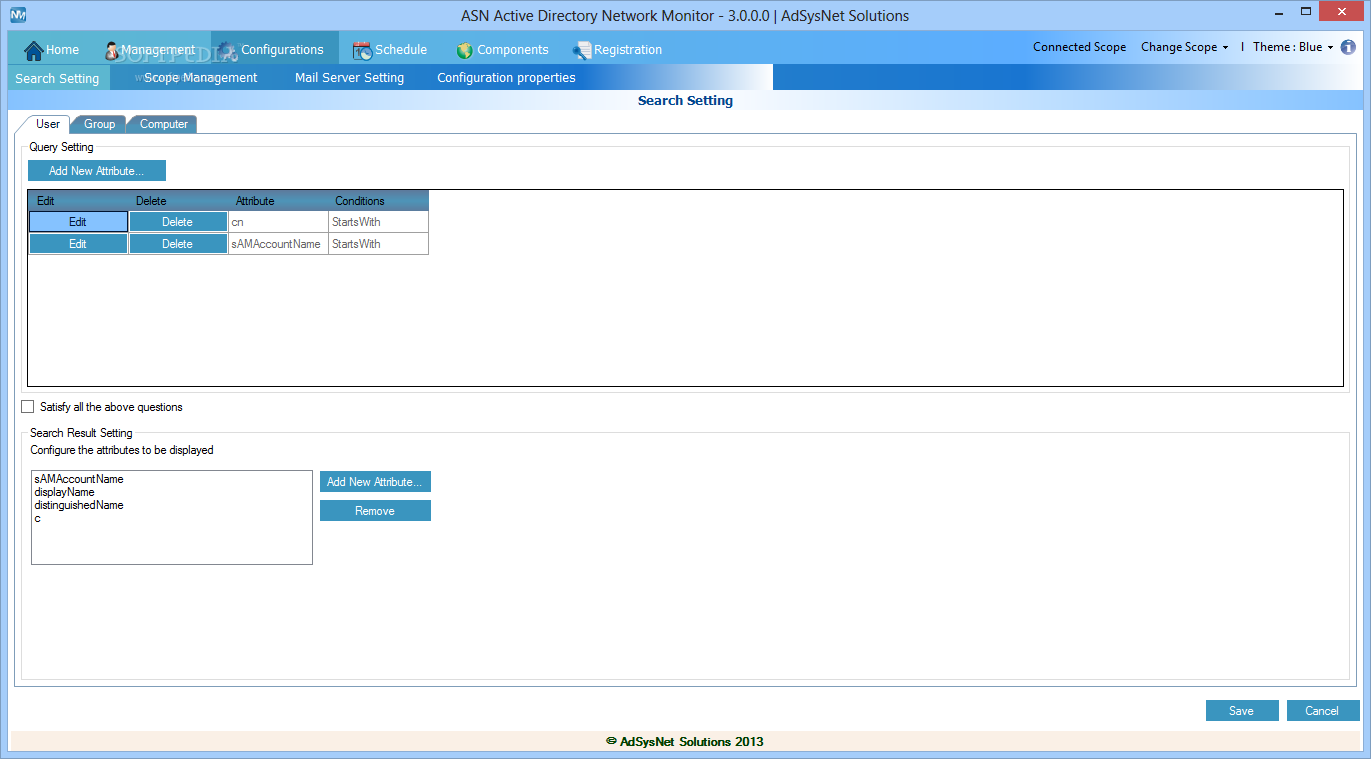Maximize the application window
Viewport: 1371px width, 759px height.
1308,11
